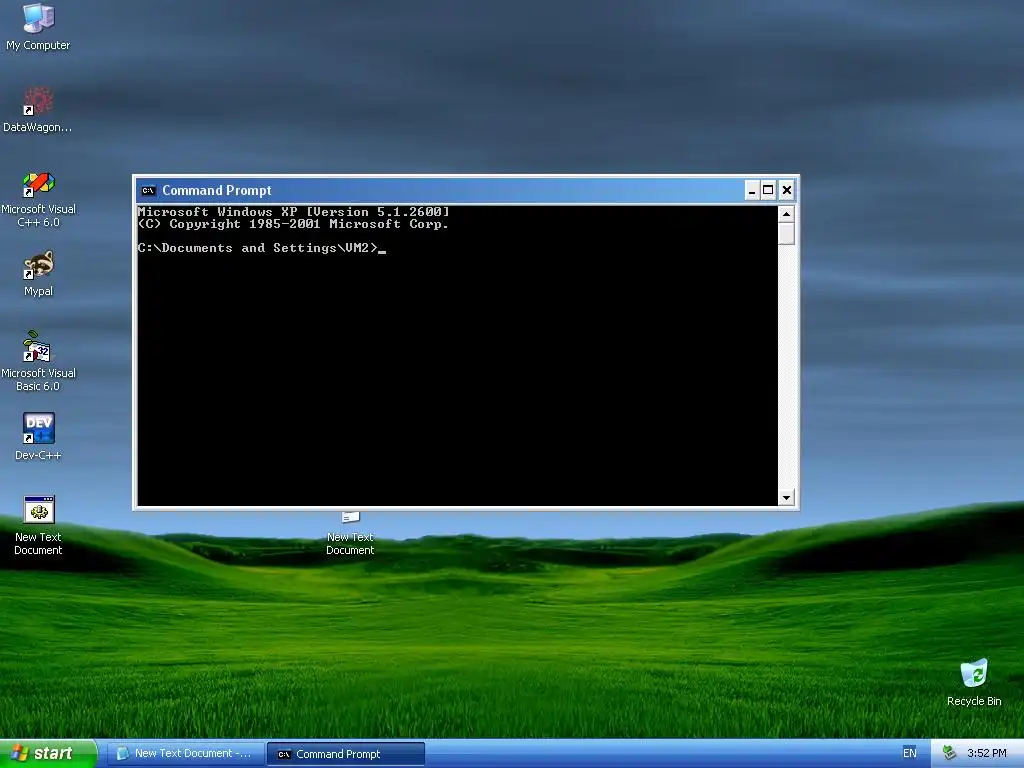Select the Dev-C++ desktop shortcut
The height and width of the screenshot is (768, 1024).
(x=38, y=436)
